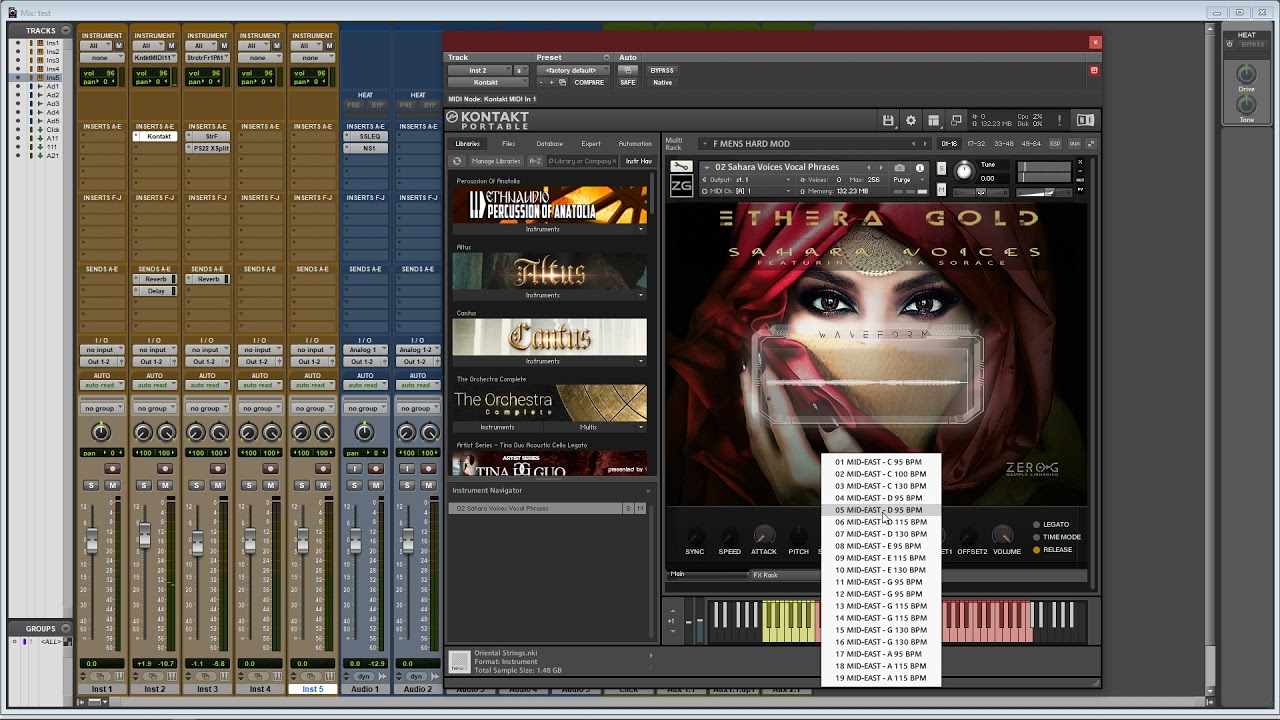Click the VOLUME knob
1280x720 pixels.
point(1002,537)
